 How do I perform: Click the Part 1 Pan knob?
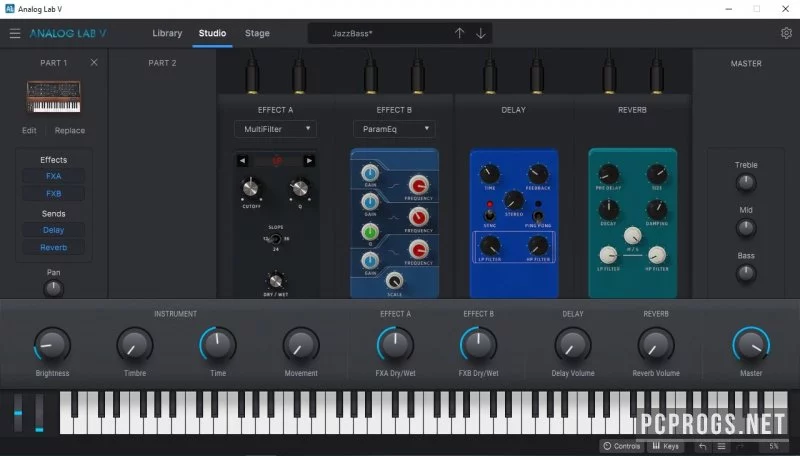click(54, 289)
